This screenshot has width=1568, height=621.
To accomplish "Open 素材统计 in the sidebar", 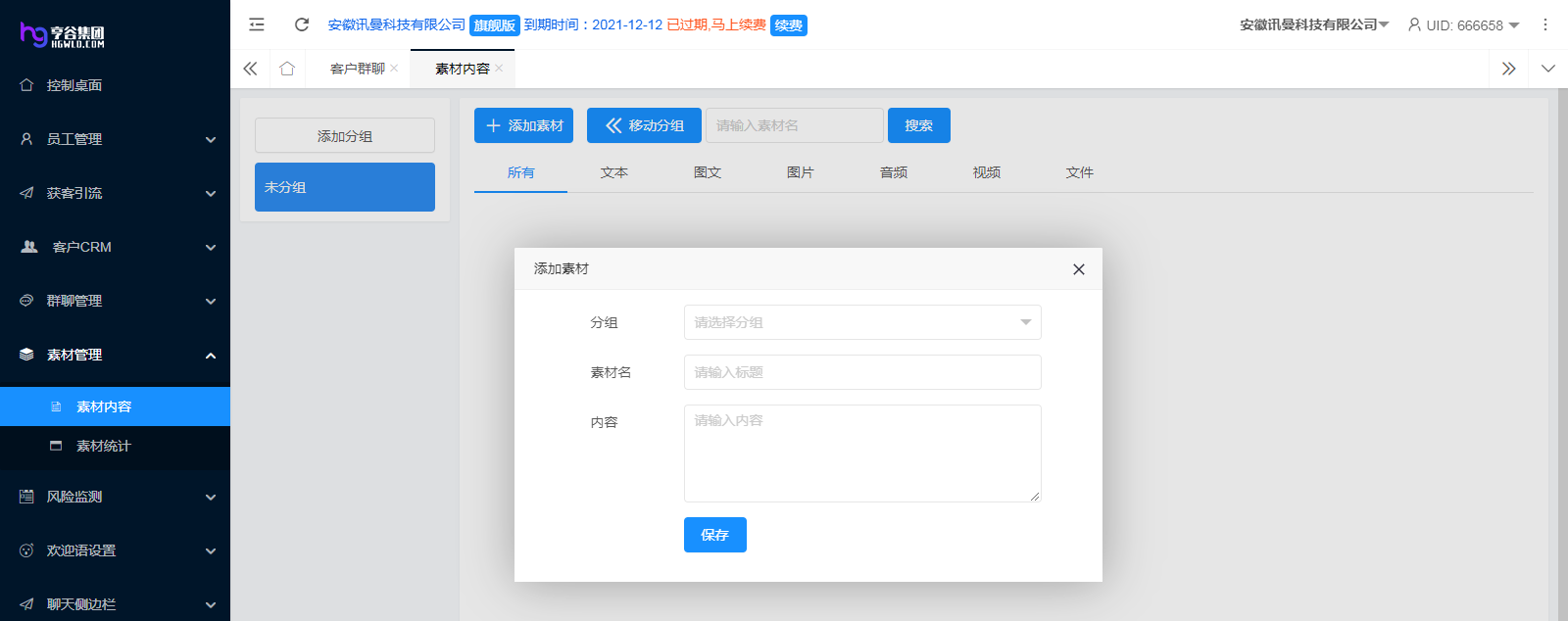I will click(103, 446).
